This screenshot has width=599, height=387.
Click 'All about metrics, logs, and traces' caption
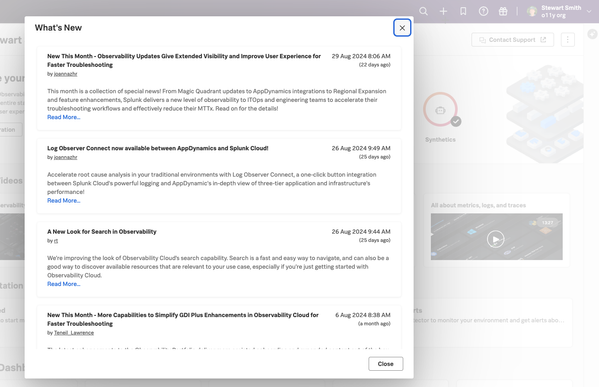[478, 205]
